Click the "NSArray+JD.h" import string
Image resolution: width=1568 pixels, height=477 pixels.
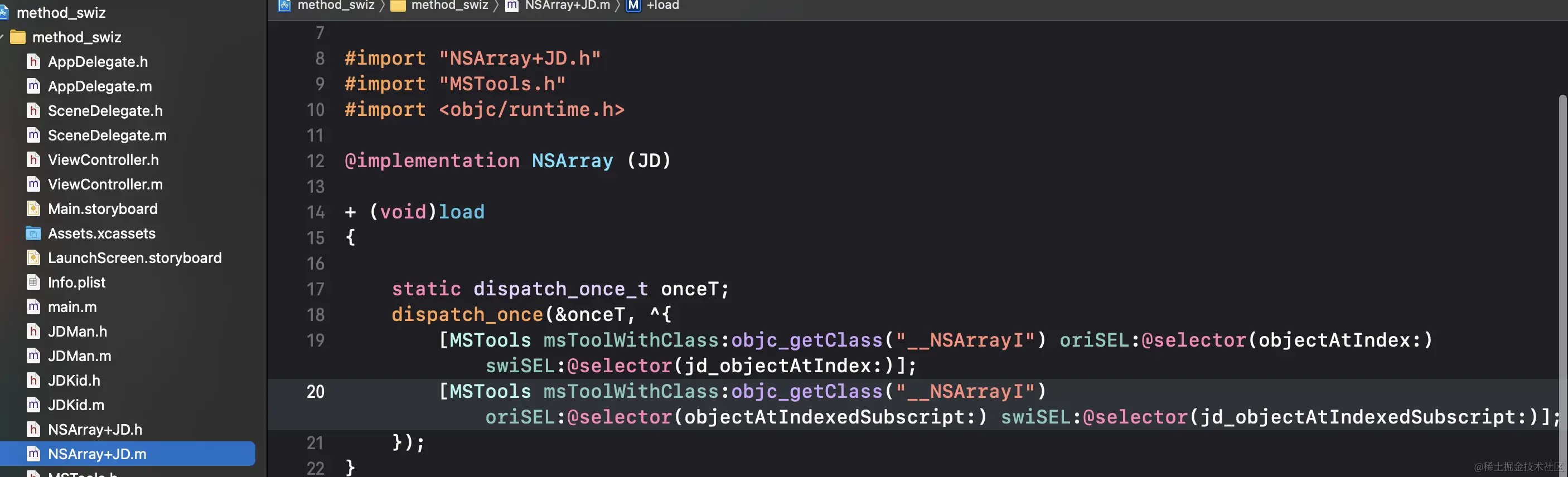tap(520, 59)
